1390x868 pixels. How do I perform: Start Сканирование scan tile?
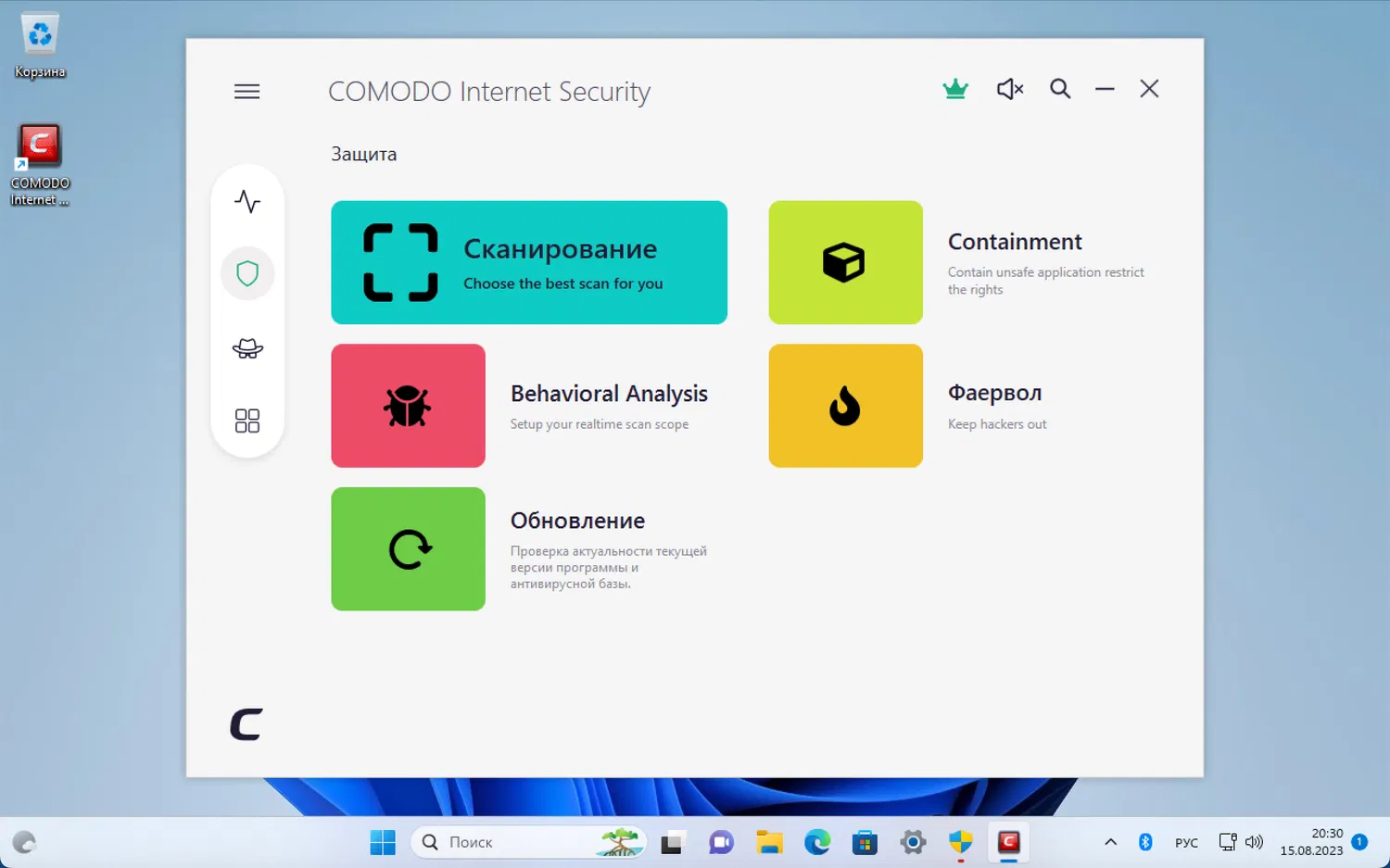[529, 262]
